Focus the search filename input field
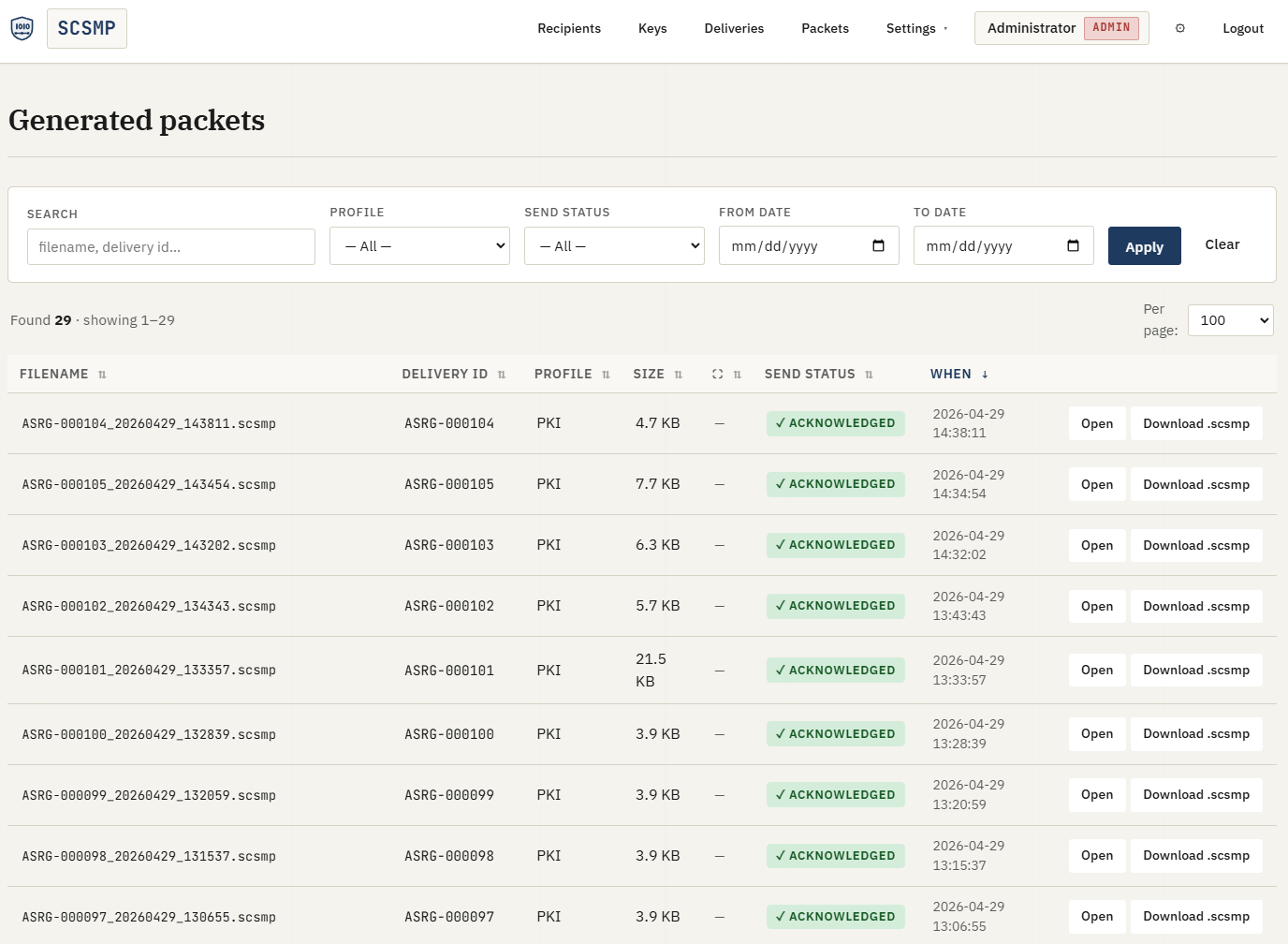The height and width of the screenshot is (944, 1288). [x=171, y=247]
